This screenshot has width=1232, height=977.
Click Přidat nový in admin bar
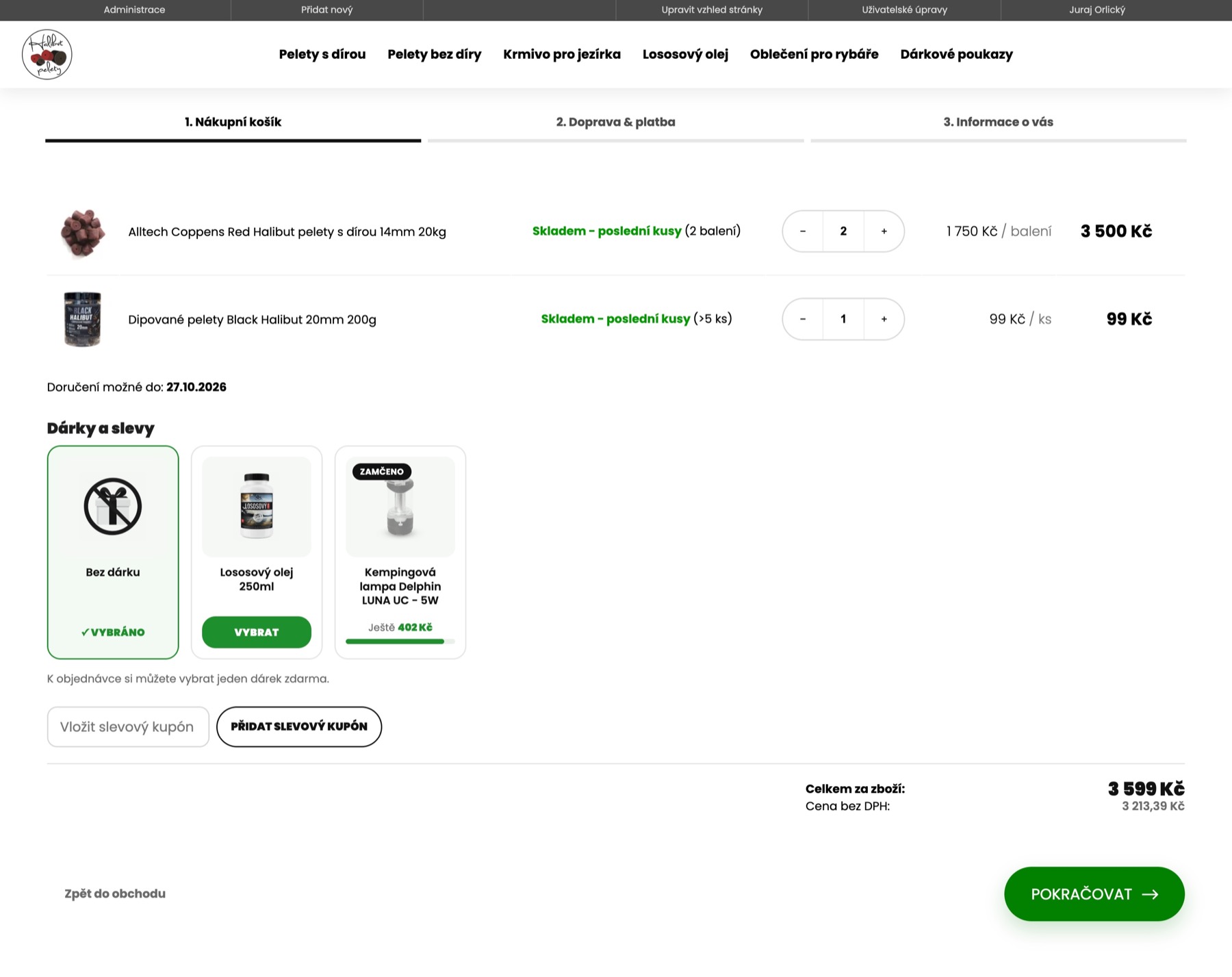(327, 10)
